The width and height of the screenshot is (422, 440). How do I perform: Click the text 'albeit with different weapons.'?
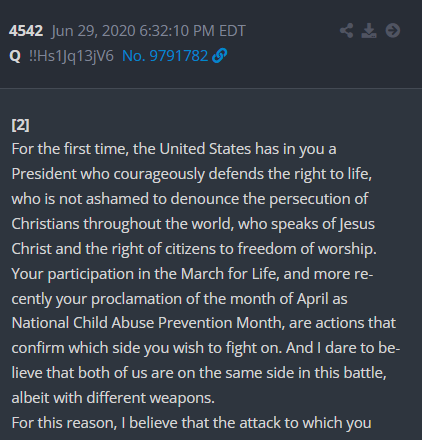113,398
